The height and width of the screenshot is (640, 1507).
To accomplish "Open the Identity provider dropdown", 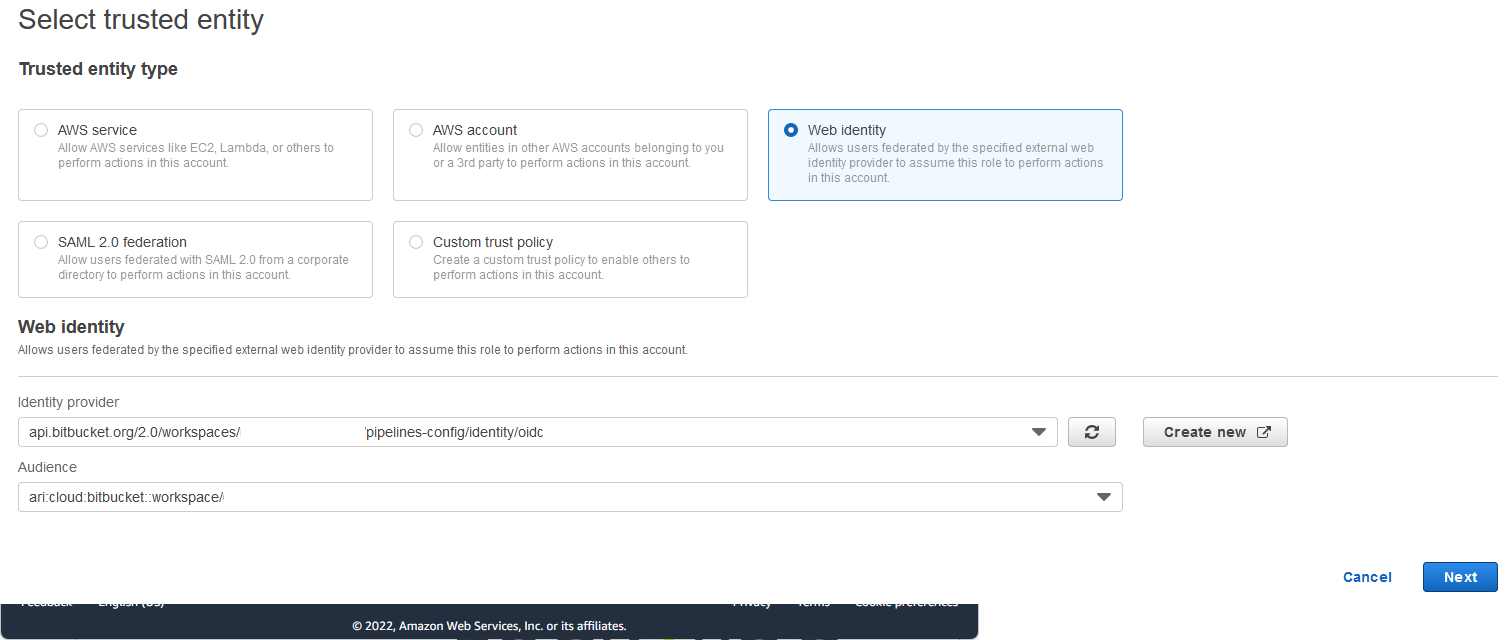I will pos(537,432).
